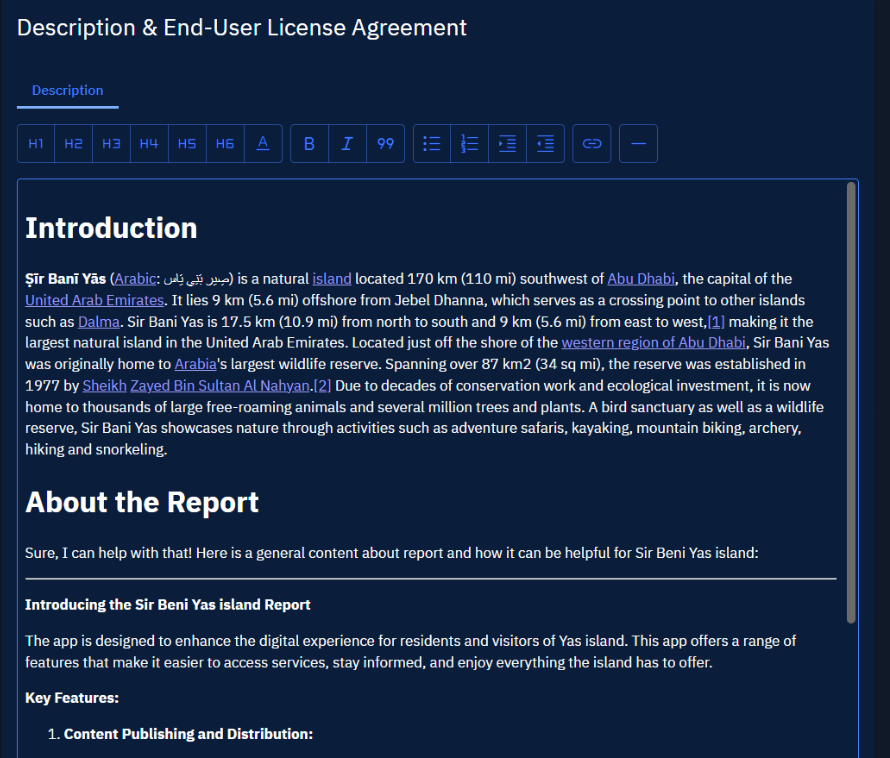
Task: Toggle italic formatting
Action: pos(347,143)
